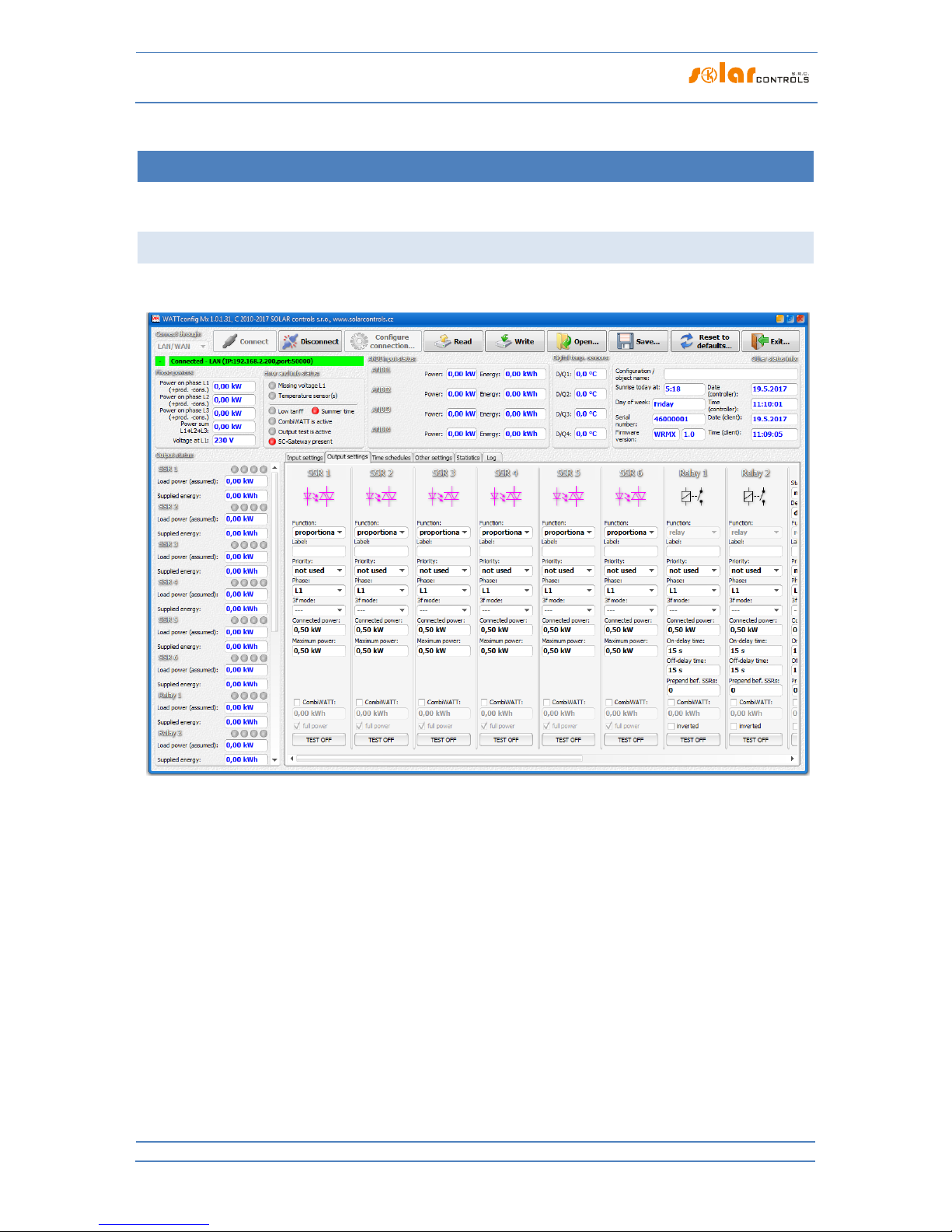Click the Missing voltage L1 indicator

click(272, 386)
